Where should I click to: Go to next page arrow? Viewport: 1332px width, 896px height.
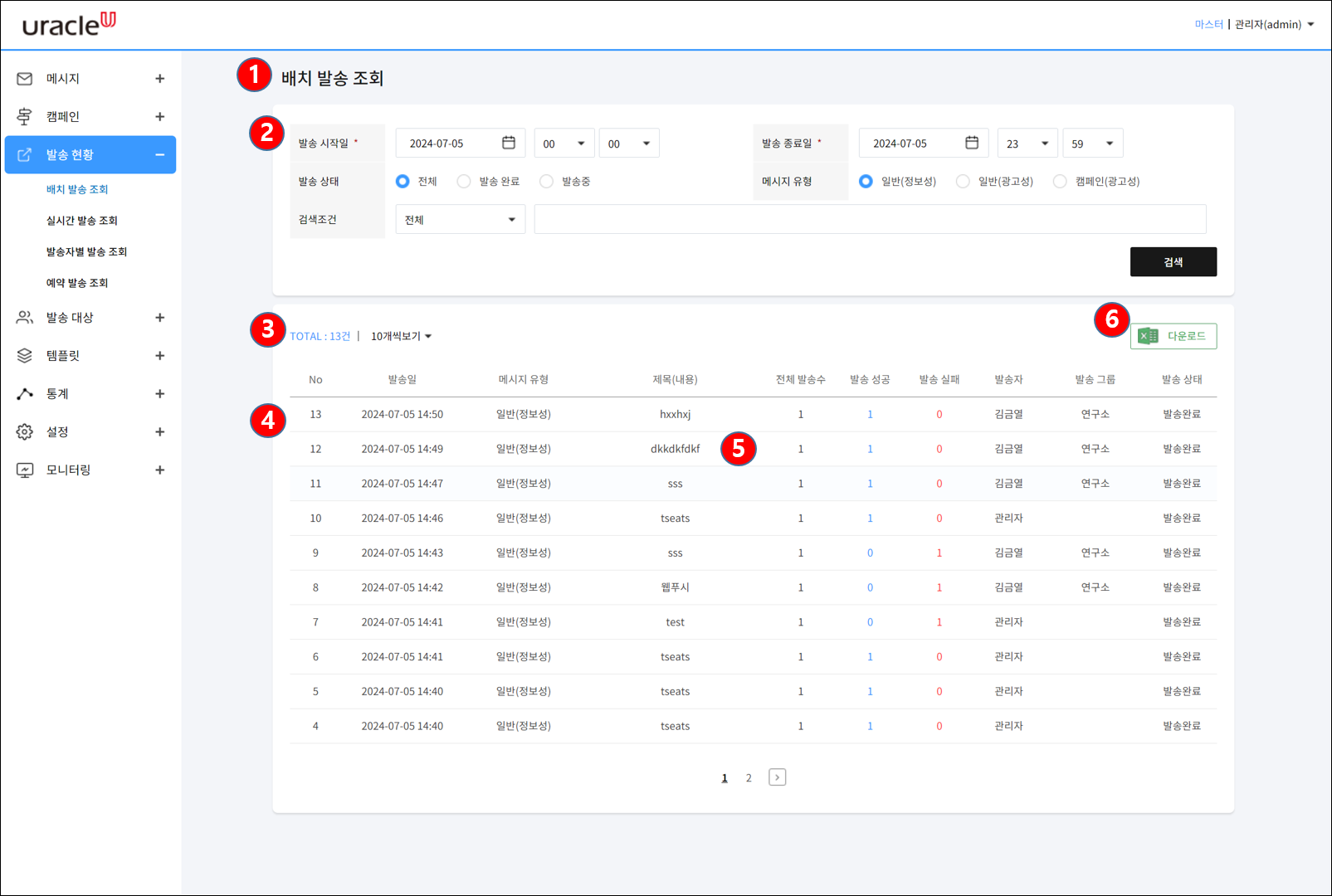[777, 777]
